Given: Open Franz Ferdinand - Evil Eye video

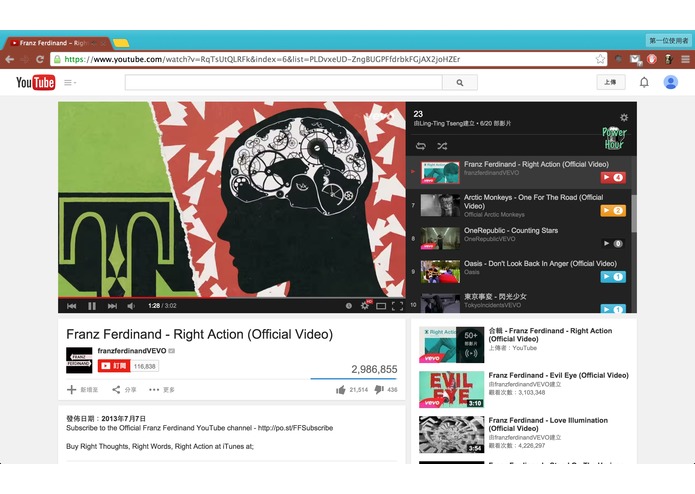Looking at the screenshot, I should pyautogui.click(x=558, y=375).
